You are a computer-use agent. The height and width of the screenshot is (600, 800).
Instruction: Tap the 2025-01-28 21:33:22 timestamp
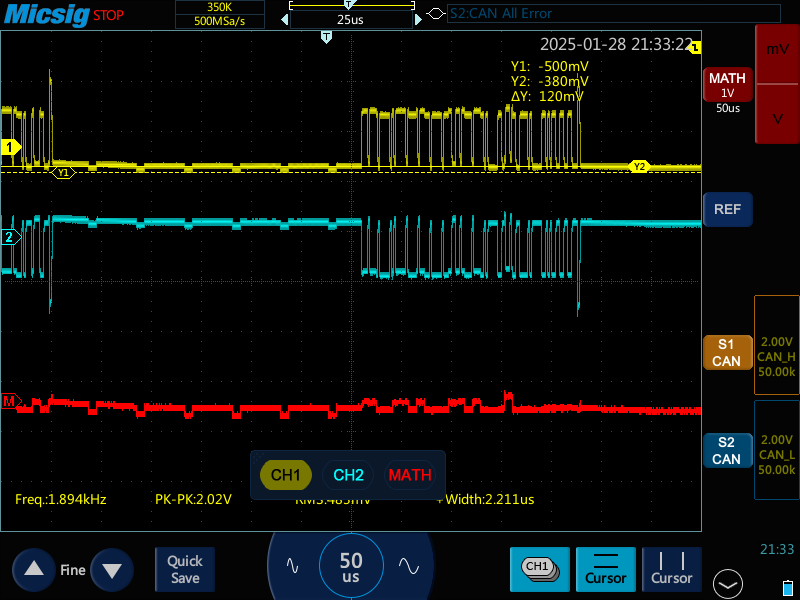point(616,44)
